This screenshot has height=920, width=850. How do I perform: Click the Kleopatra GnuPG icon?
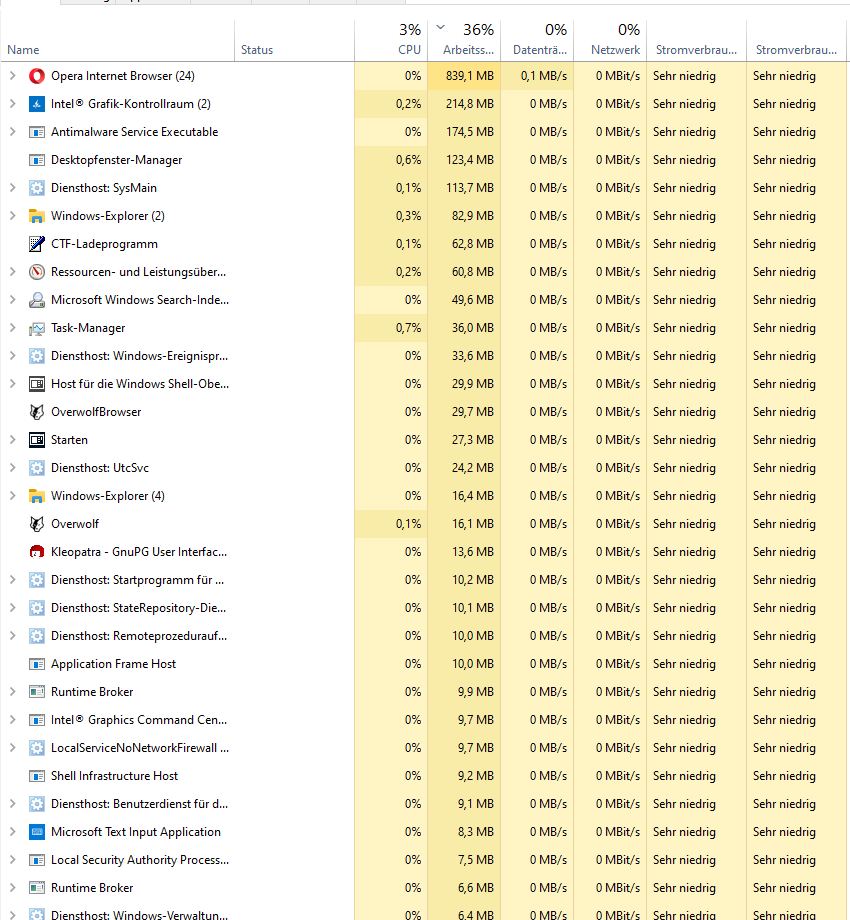coord(37,552)
